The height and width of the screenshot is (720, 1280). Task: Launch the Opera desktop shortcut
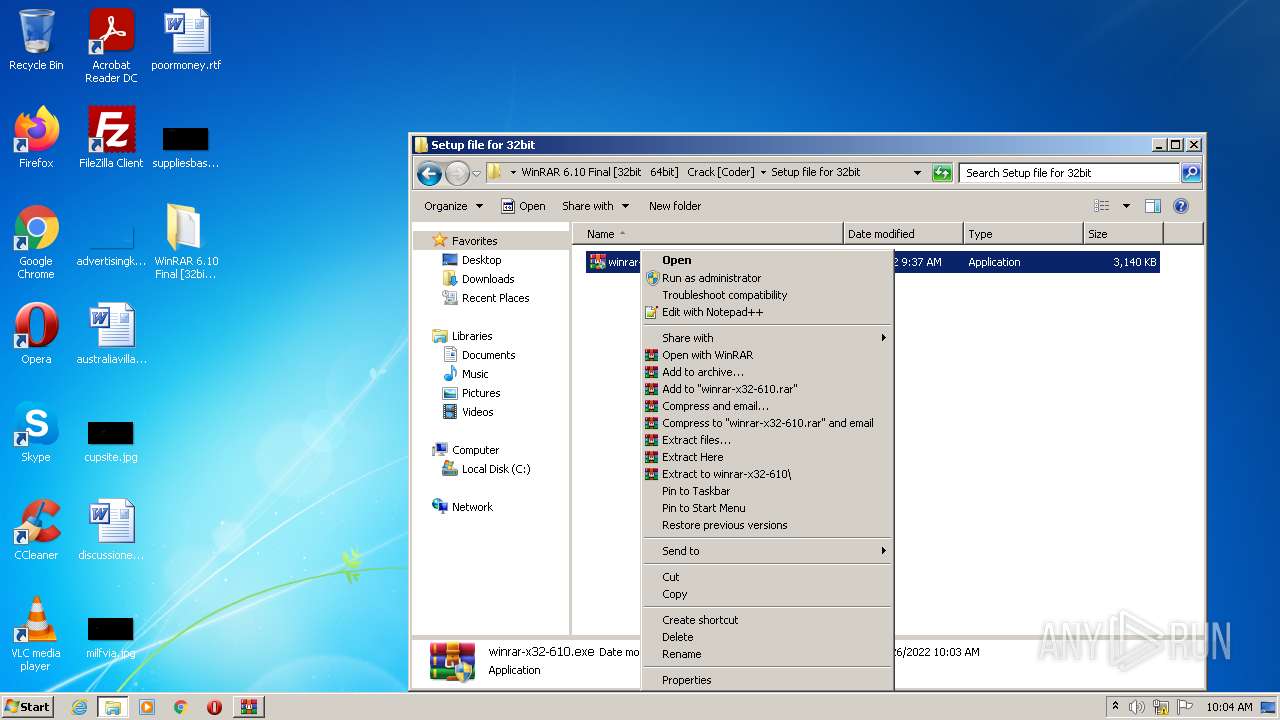click(x=36, y=334)
